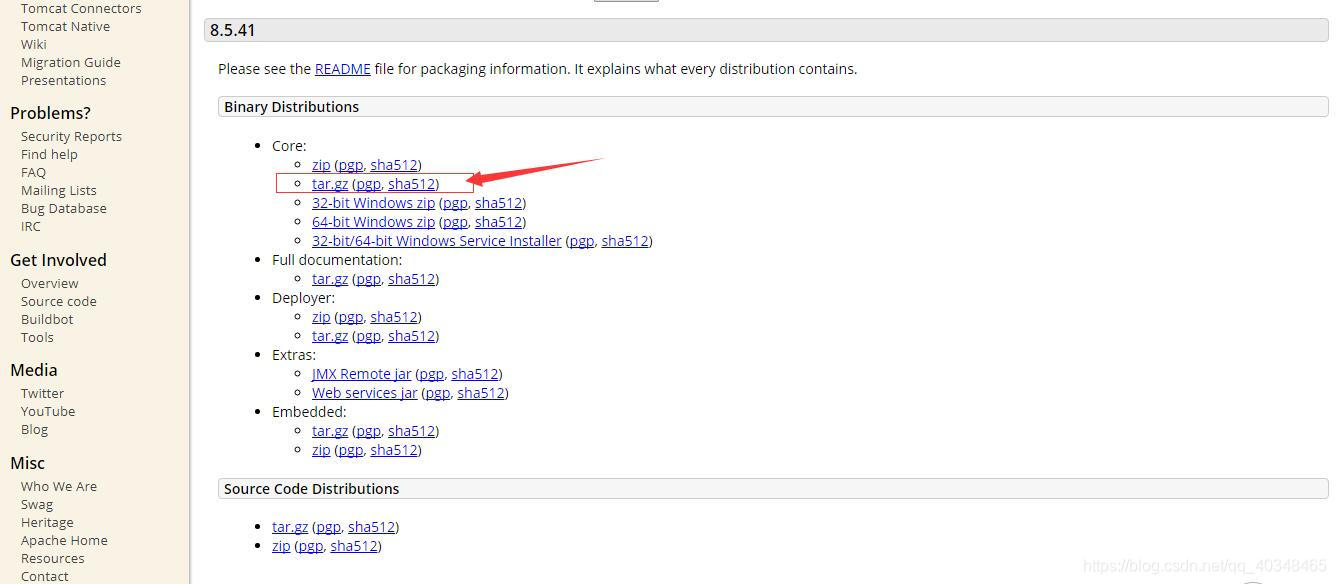1336x584 pixels.
Task: Download 32-bit/64-bit Windows Service Installer
Action: 437,241
